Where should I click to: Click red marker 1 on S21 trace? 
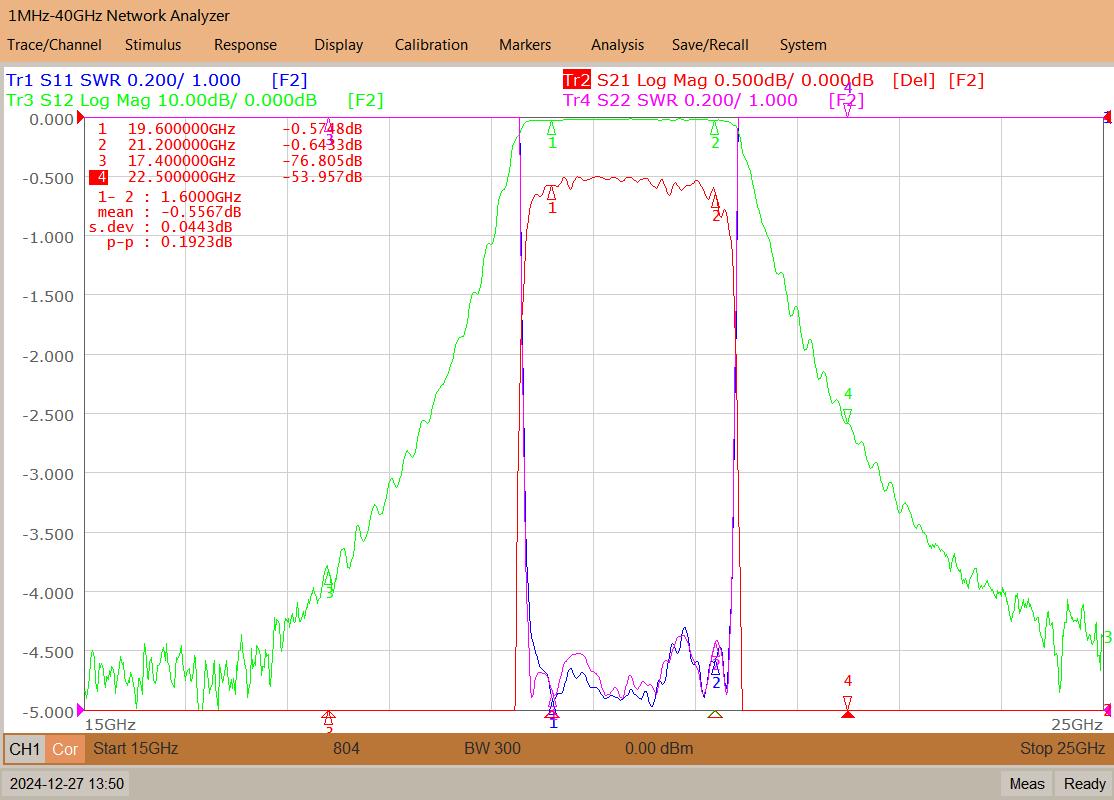click(x=551, y=192)
